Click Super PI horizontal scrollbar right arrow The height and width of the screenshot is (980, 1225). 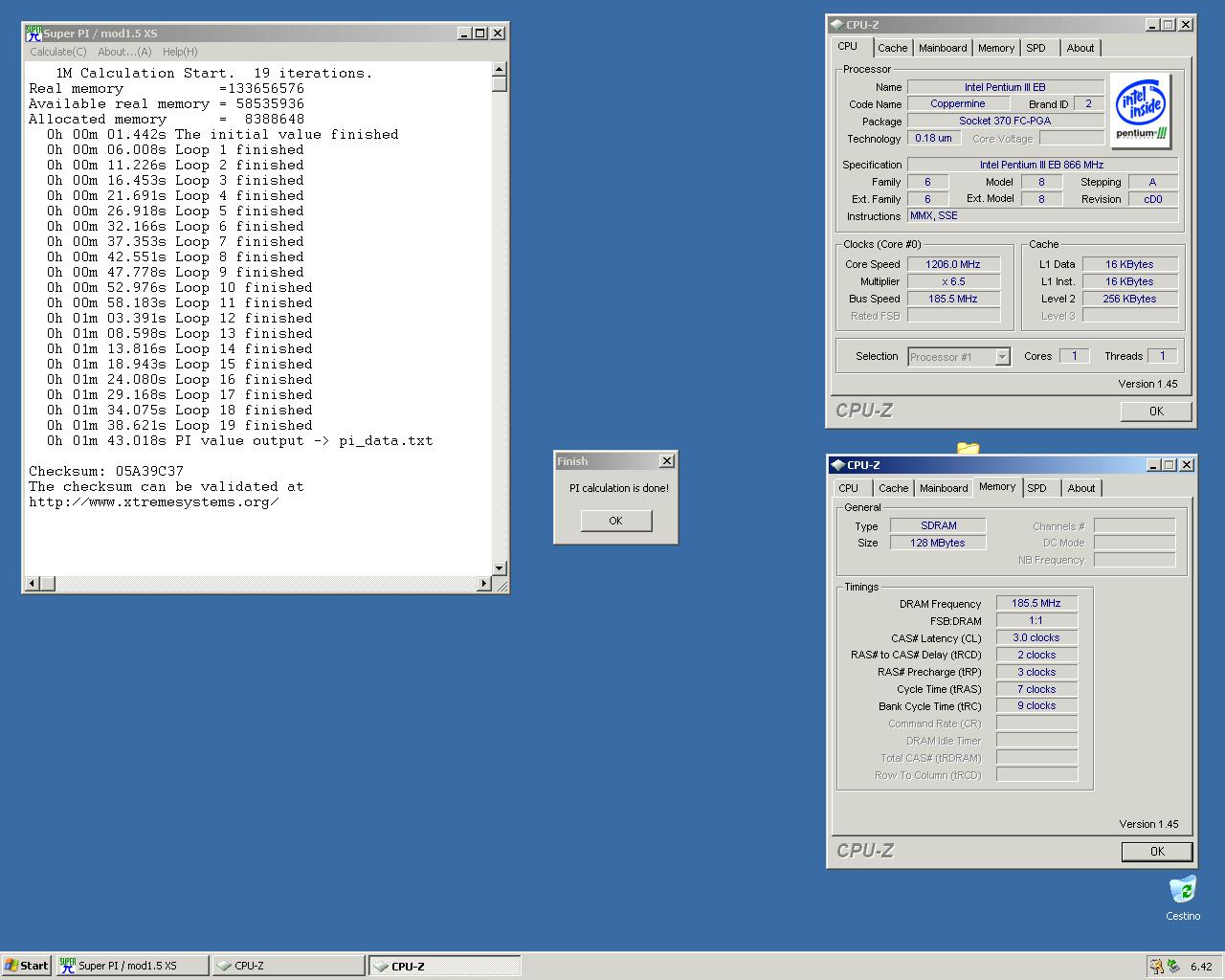tap(483, 583)
